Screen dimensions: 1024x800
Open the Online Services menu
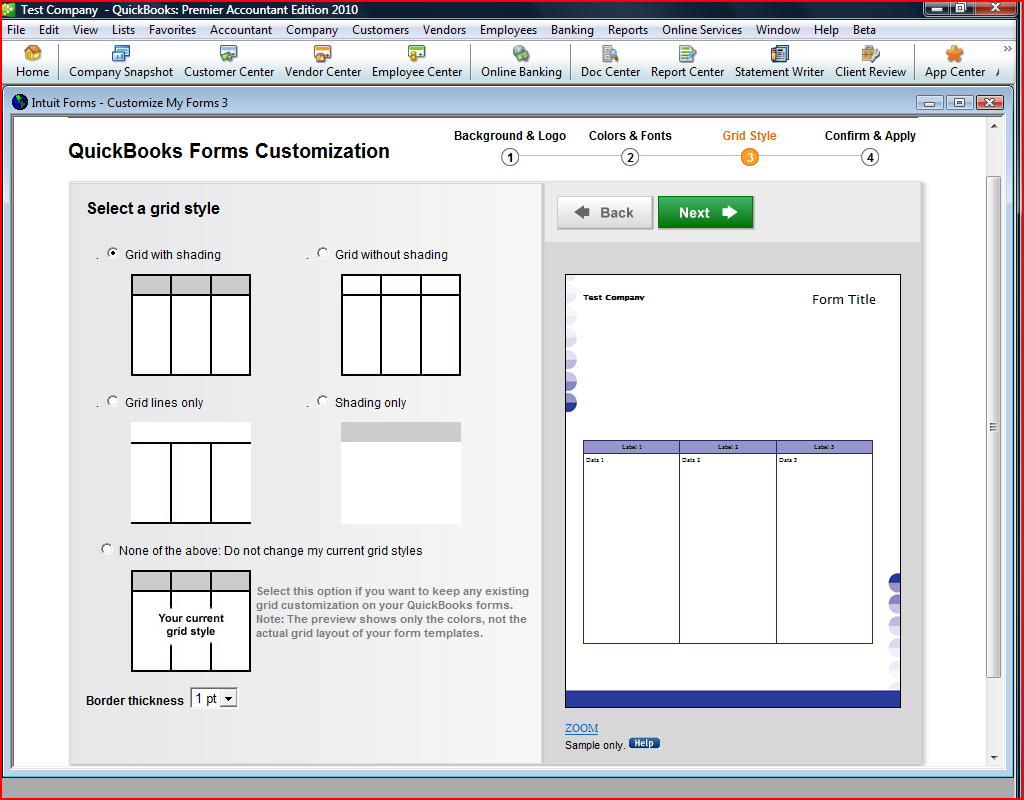point(702,30)
